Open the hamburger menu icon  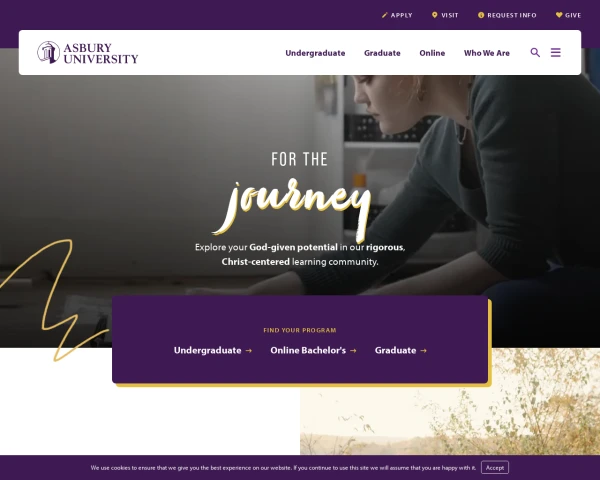556,52
